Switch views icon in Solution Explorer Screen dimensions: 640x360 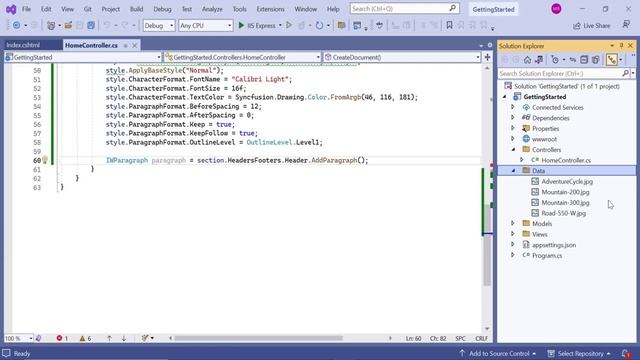pos(539,60)
